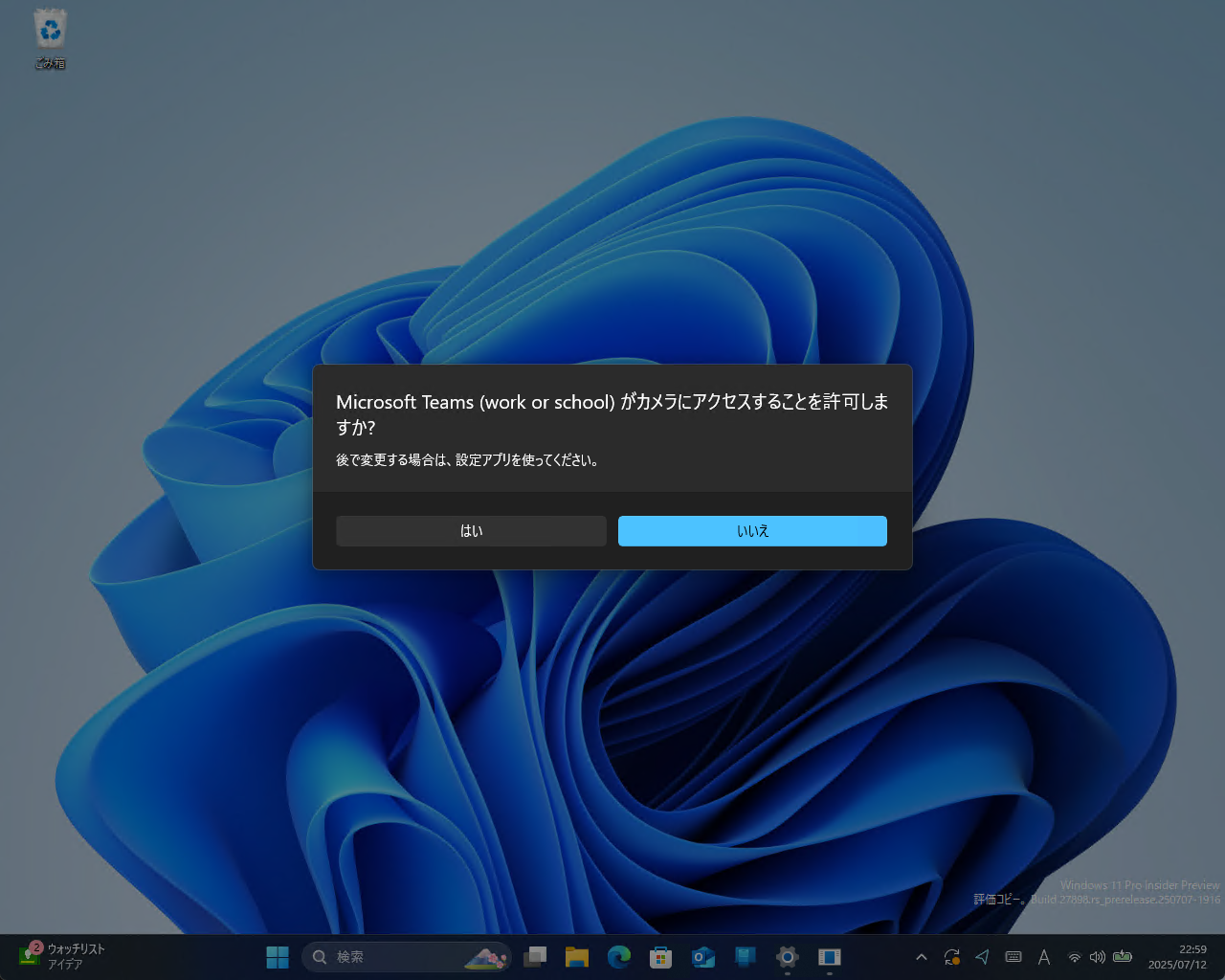Launch the Microsoft Store app

tap(660, 956)
